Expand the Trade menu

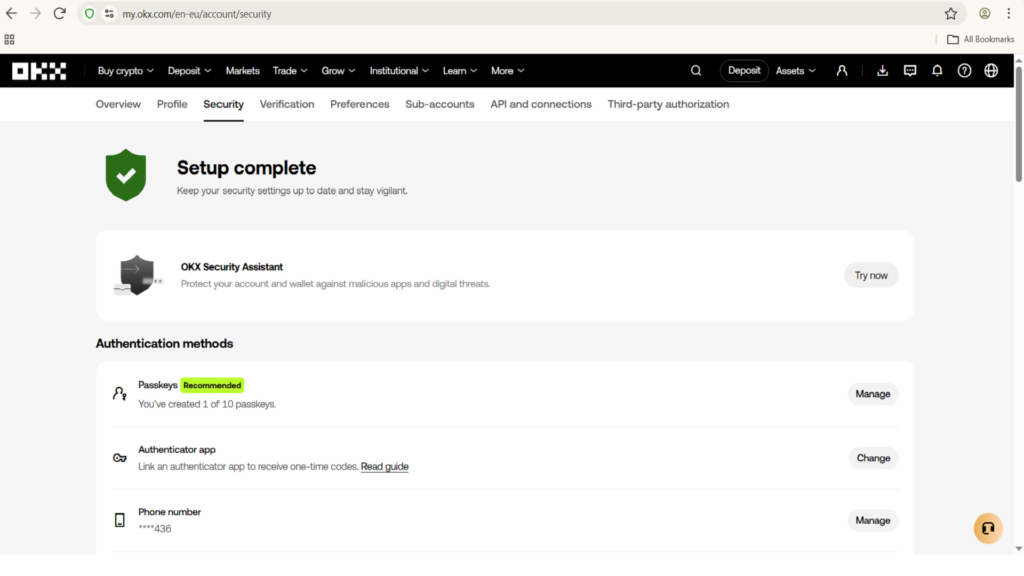coord(290,71)
